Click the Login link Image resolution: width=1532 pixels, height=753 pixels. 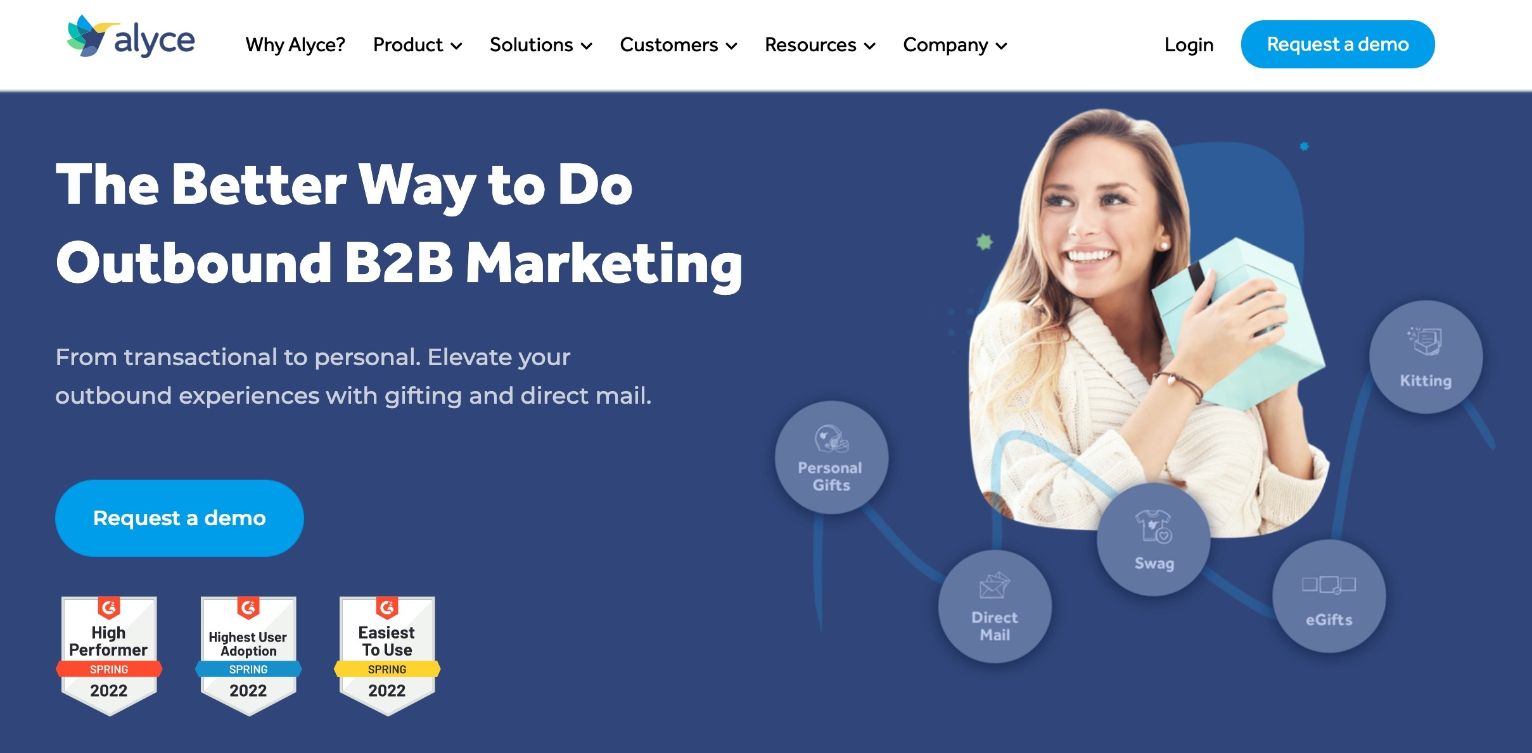[x=1189, y=45]
